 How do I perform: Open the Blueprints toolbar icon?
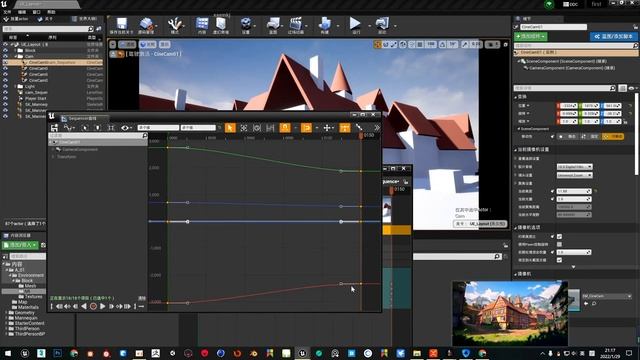point(273,24)
